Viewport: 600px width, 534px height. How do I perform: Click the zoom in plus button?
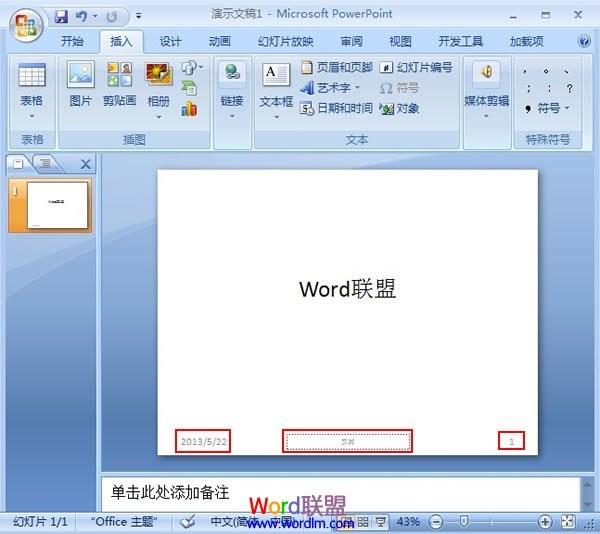coord(545,522)
